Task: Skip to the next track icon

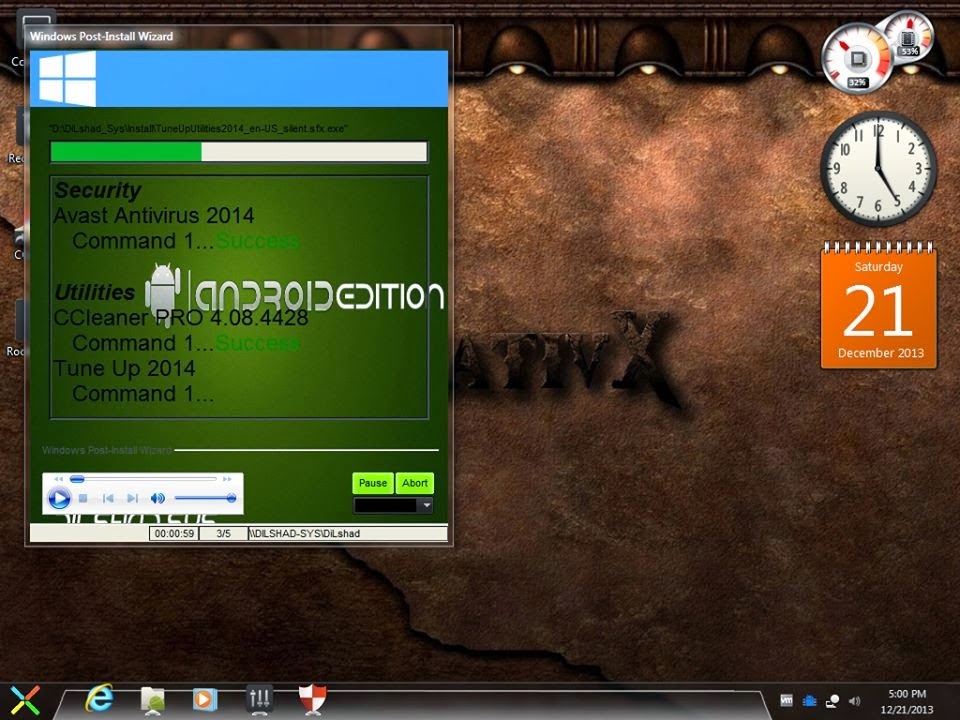Action: pyautogui.click(x=132, y=497)
